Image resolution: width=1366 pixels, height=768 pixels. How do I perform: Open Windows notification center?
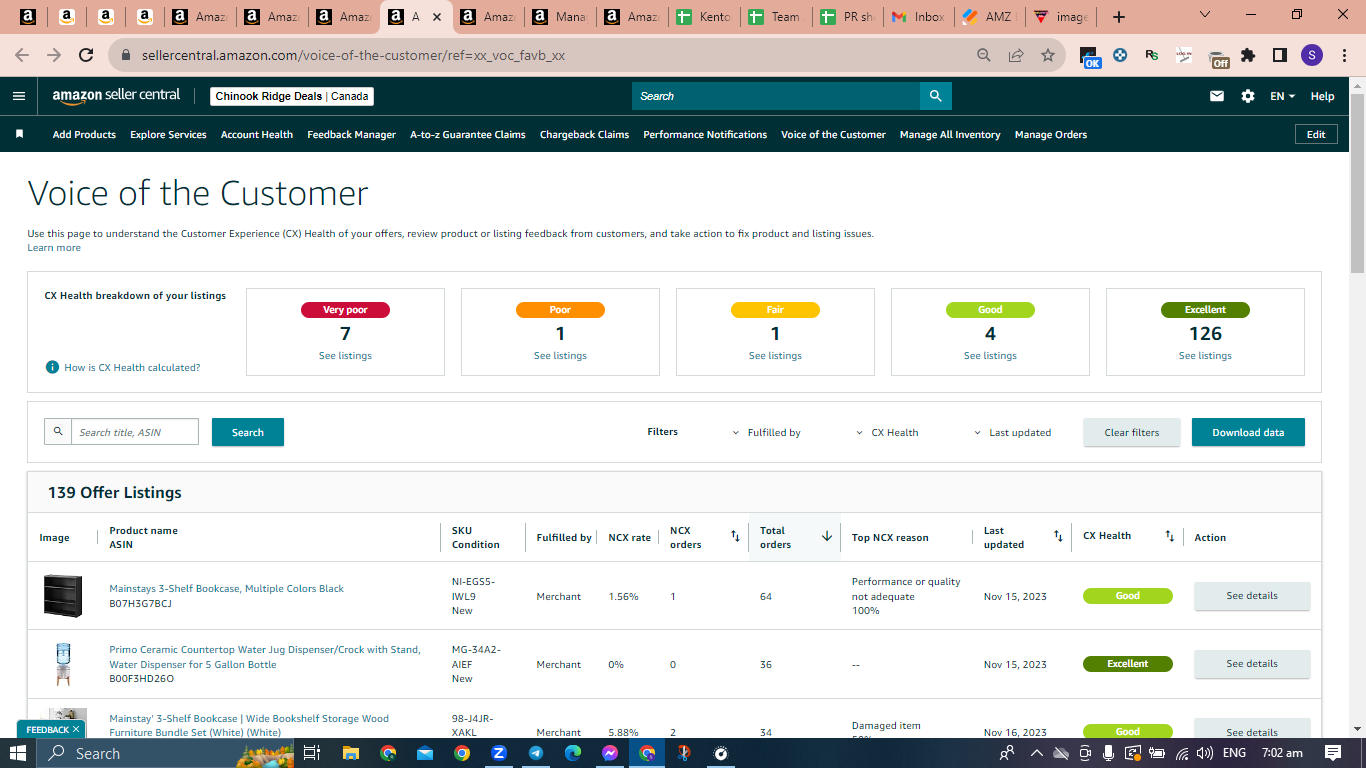pyautogui.click(x=1333, y=753)
